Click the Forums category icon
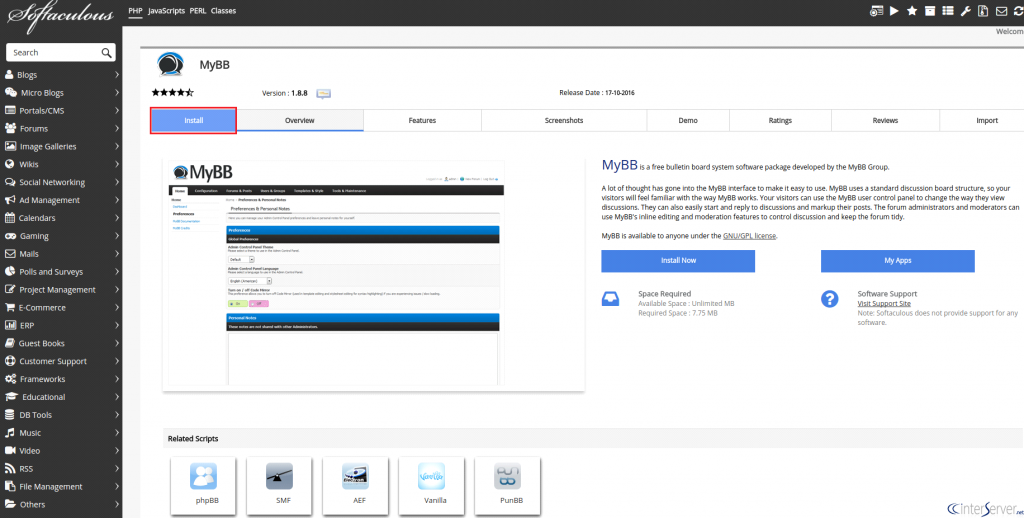The width and height of the screenshot is (1024, 518). (10, 129)
